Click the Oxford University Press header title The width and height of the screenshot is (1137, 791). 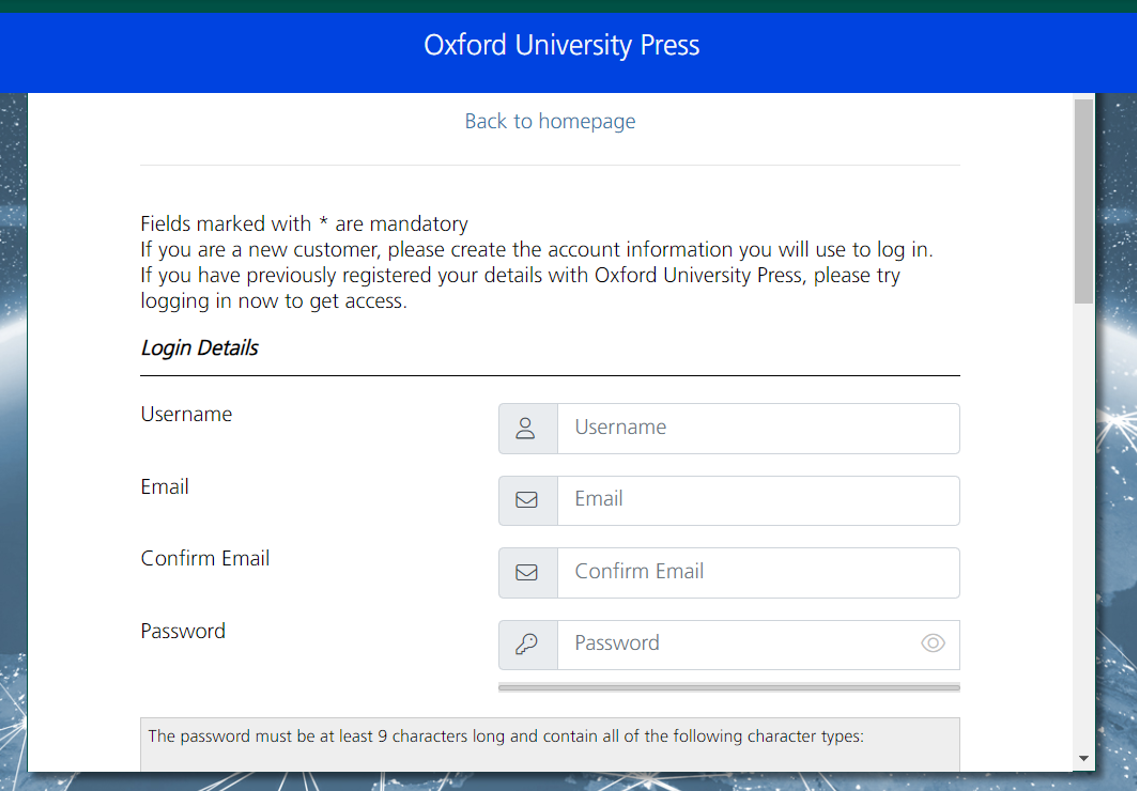(562, 45)
